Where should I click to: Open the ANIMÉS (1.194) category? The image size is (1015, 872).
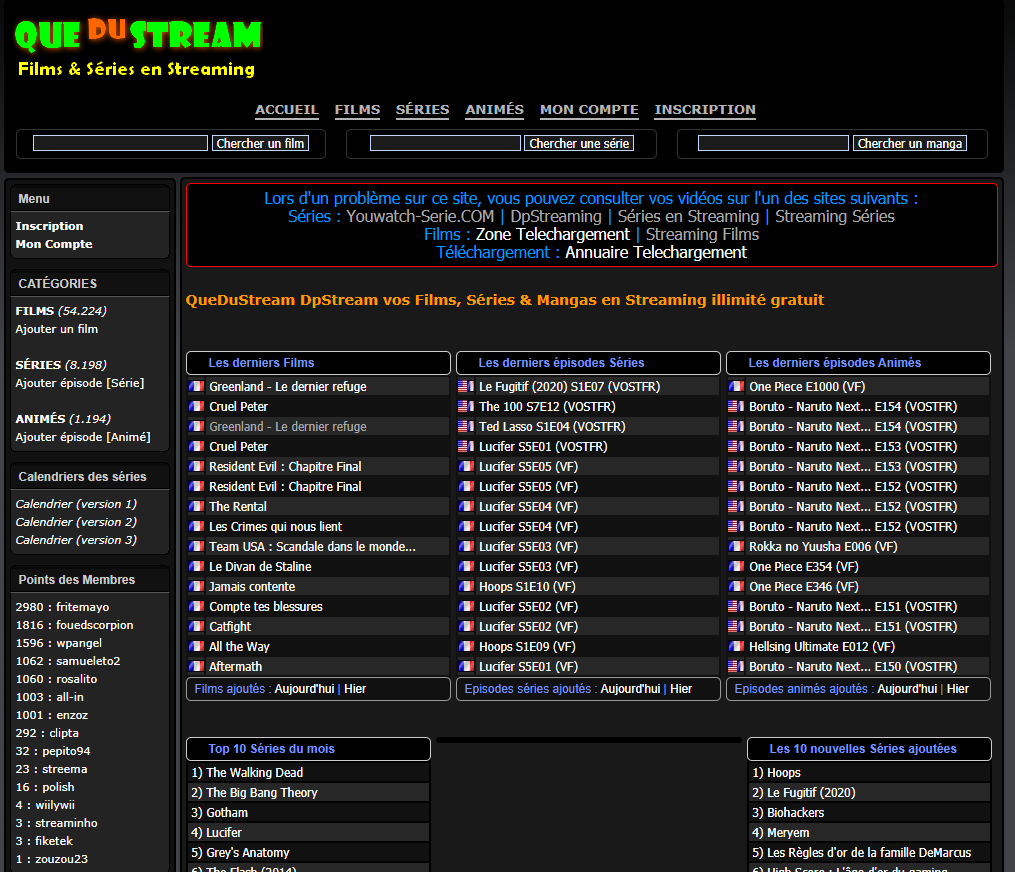(63, 419)
